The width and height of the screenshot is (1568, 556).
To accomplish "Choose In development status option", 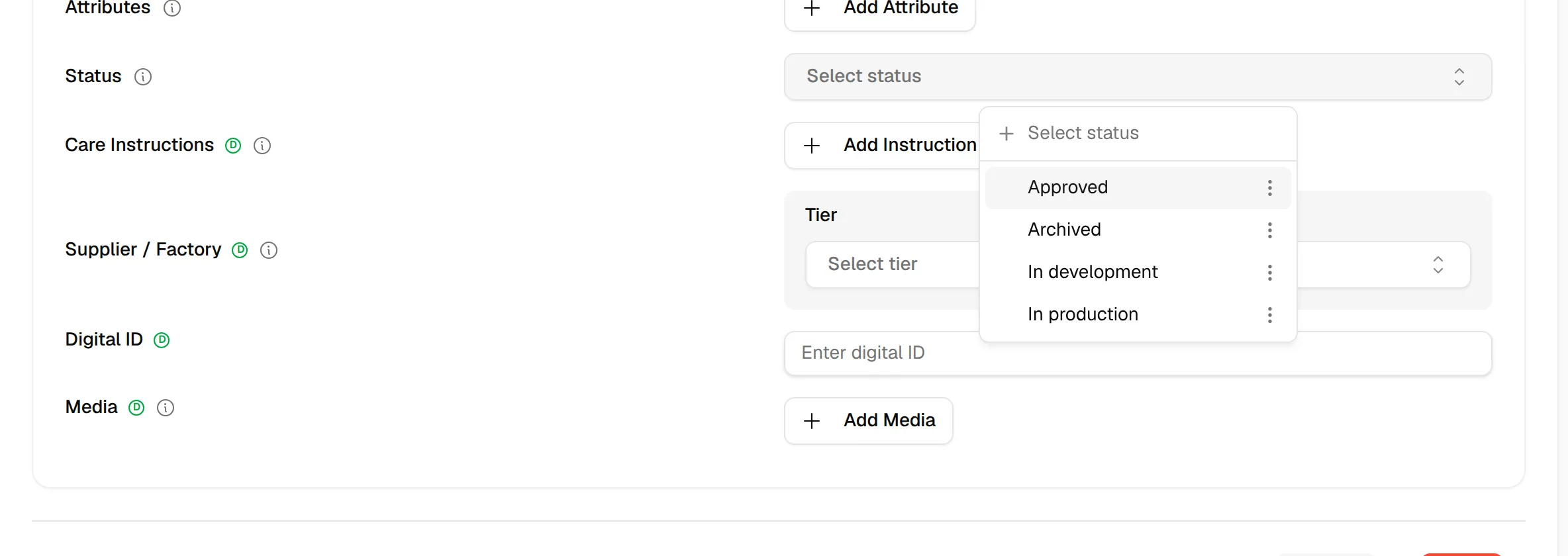I will (x=1138, y=273).
